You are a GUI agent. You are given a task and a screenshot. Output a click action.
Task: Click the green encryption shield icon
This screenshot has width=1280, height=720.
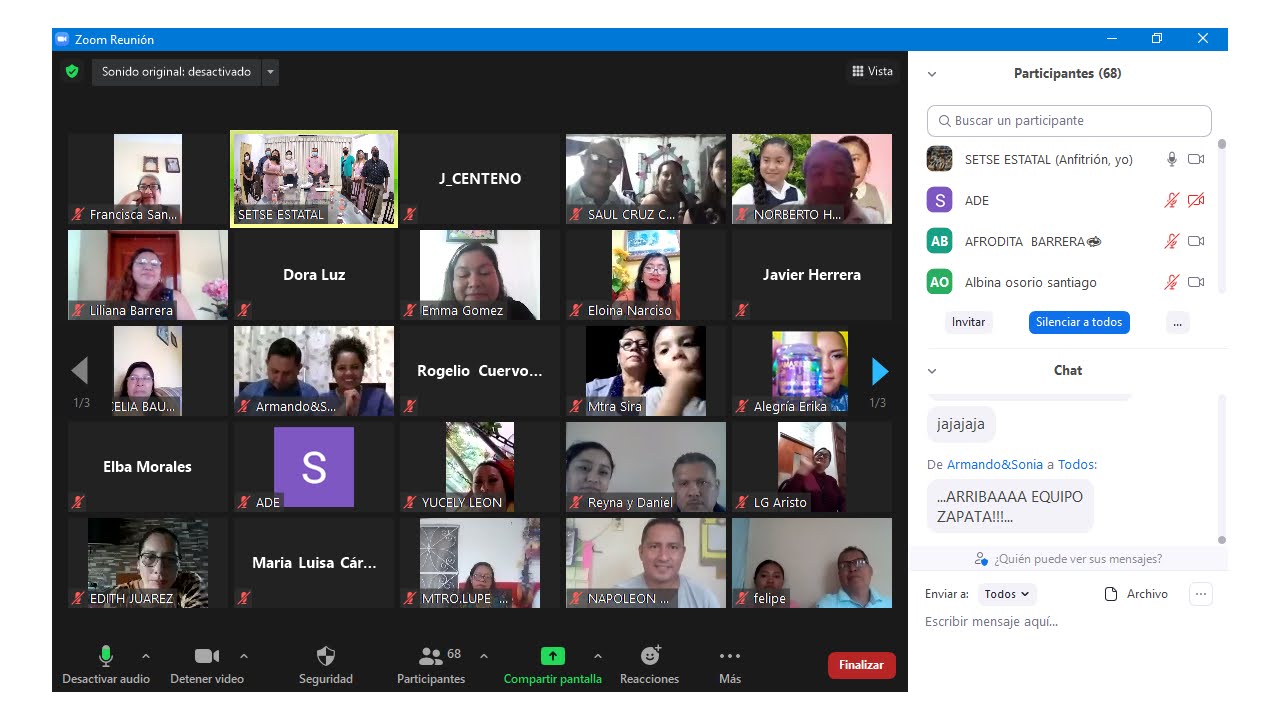(x=72, y=72)
